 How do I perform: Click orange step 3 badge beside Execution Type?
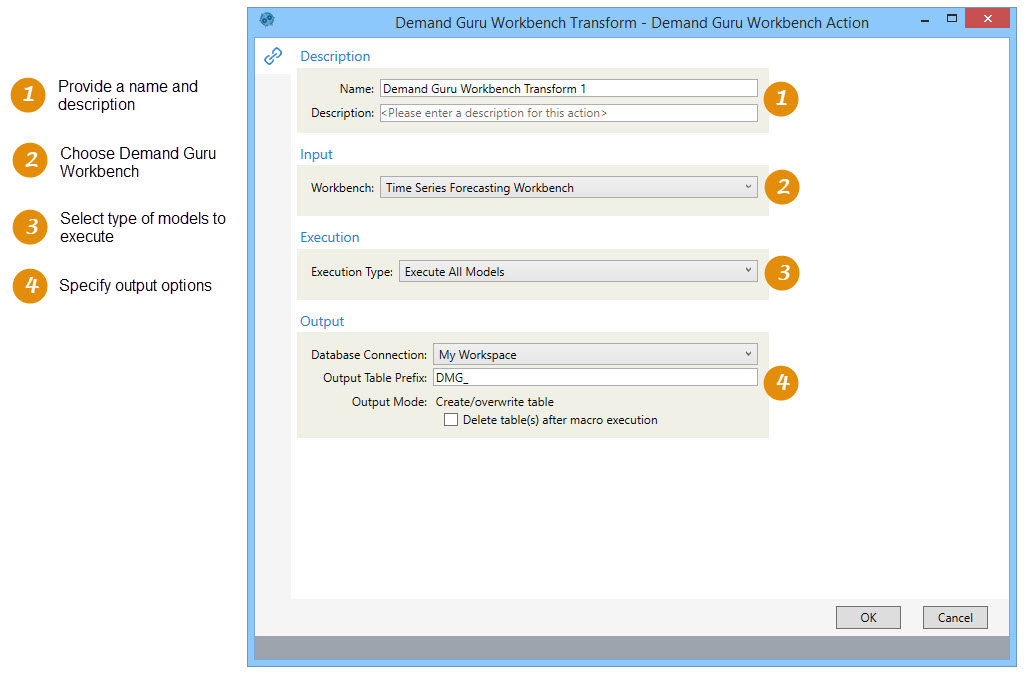pyautogui.click(x=782, y=272)
